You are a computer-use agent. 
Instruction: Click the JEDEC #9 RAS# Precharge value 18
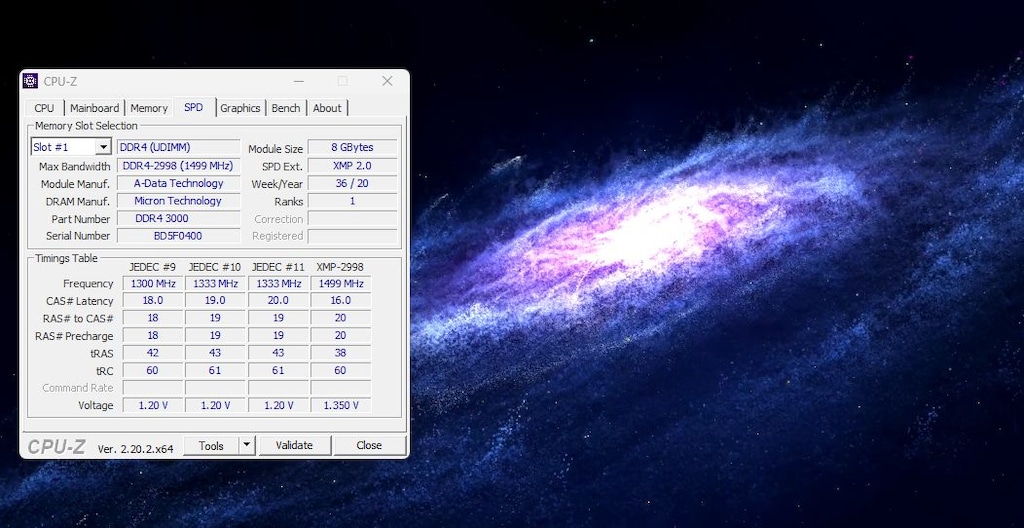pyautogui.click(x=153, y=335)
